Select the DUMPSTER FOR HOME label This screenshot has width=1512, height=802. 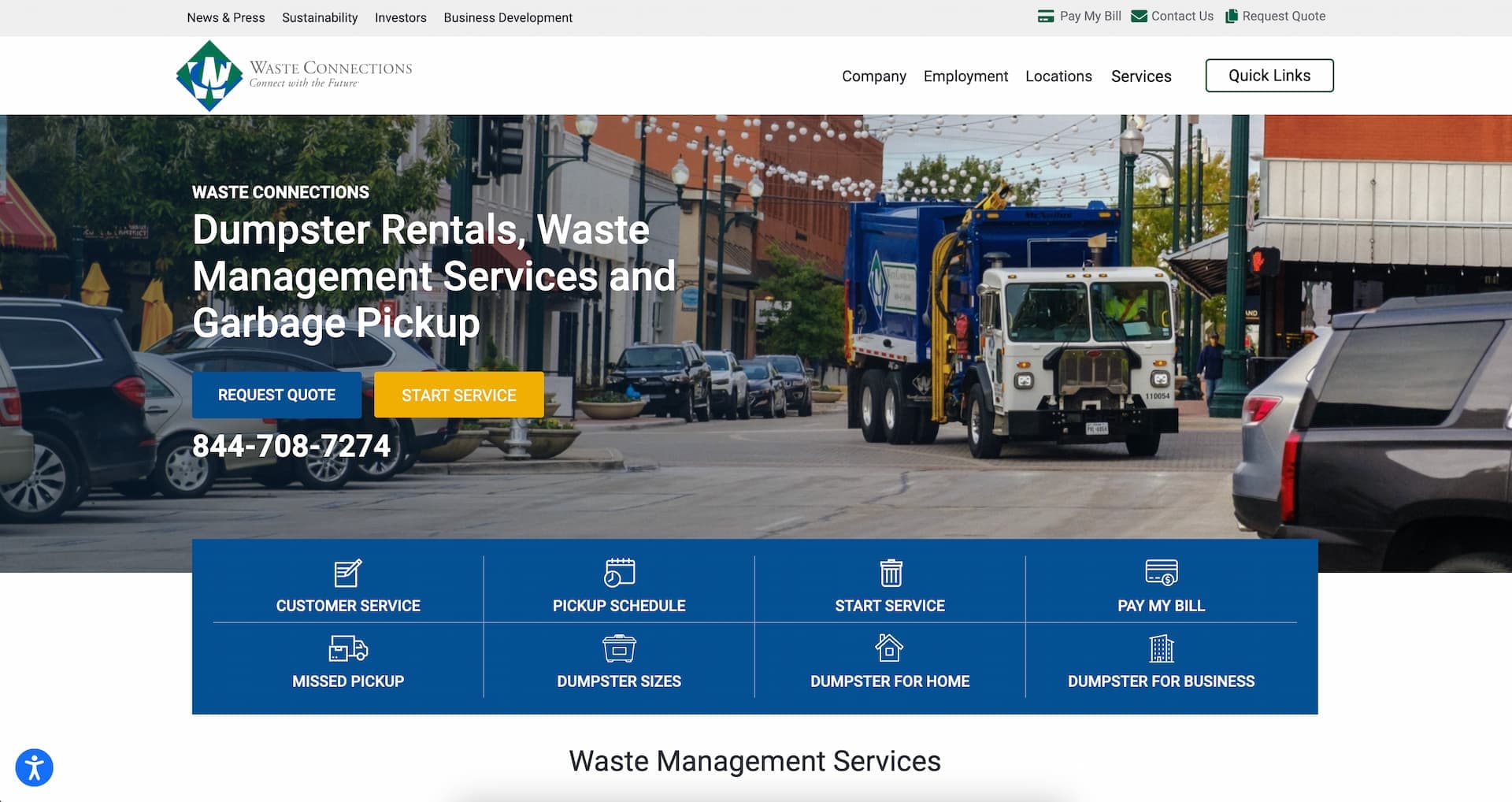(x=890, y=681)
